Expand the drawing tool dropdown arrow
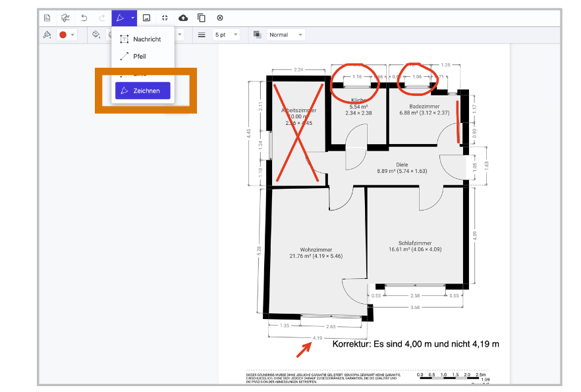The width and height of the screenshot is (581, 392). [x=132, y=18]
